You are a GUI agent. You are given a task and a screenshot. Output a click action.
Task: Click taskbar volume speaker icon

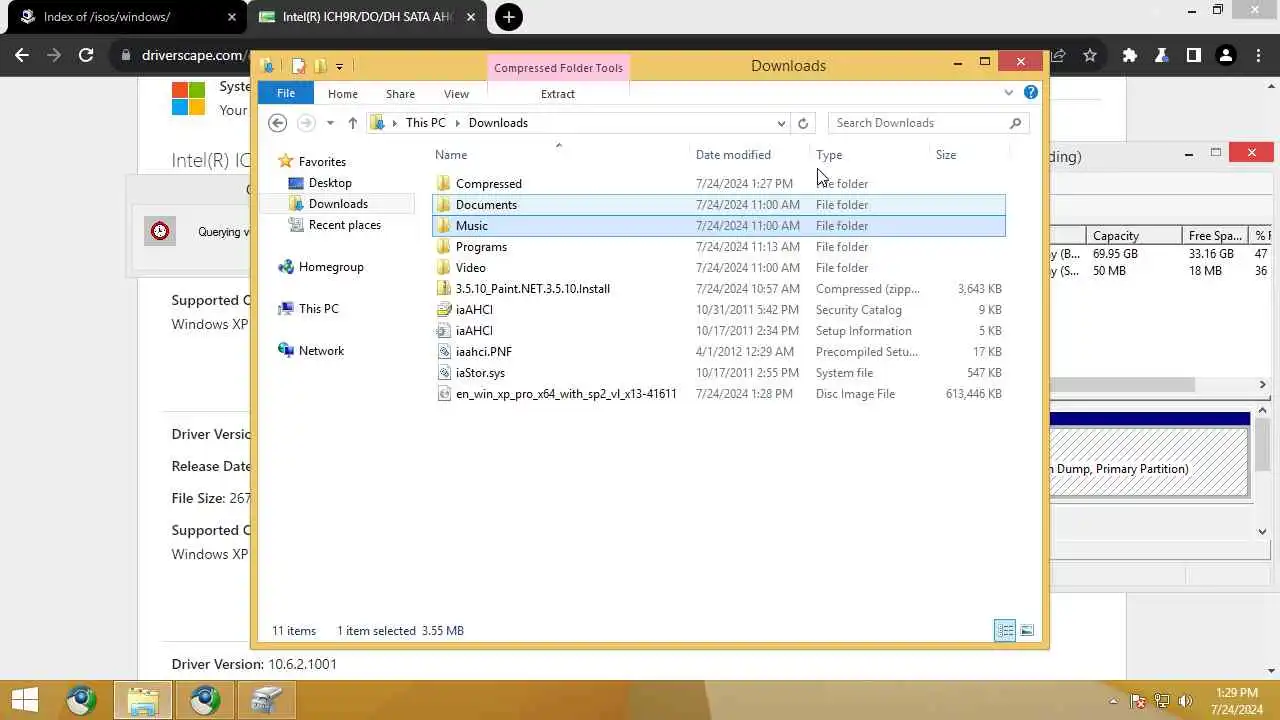(x=1186, y=701)
